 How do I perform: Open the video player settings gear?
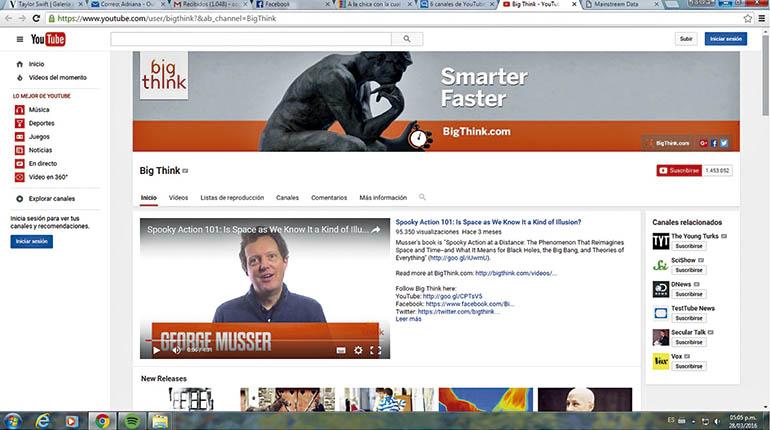(x=358, y=350)
